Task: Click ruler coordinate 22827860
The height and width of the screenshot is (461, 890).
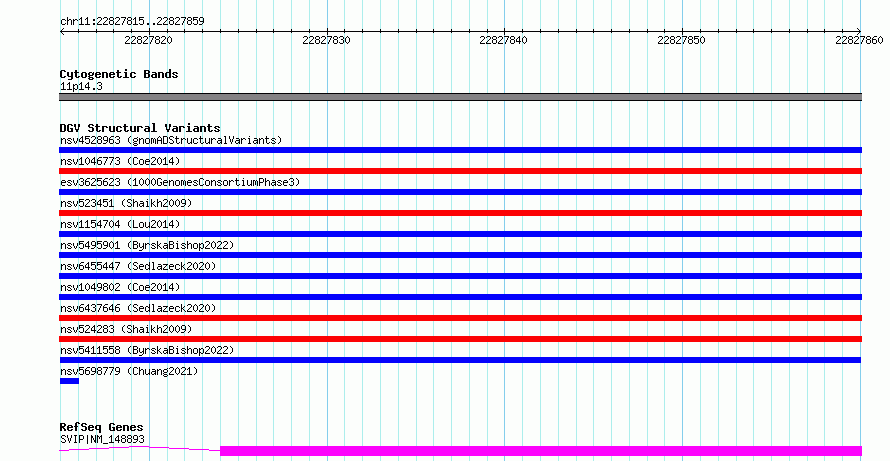Action: (859, 40)
